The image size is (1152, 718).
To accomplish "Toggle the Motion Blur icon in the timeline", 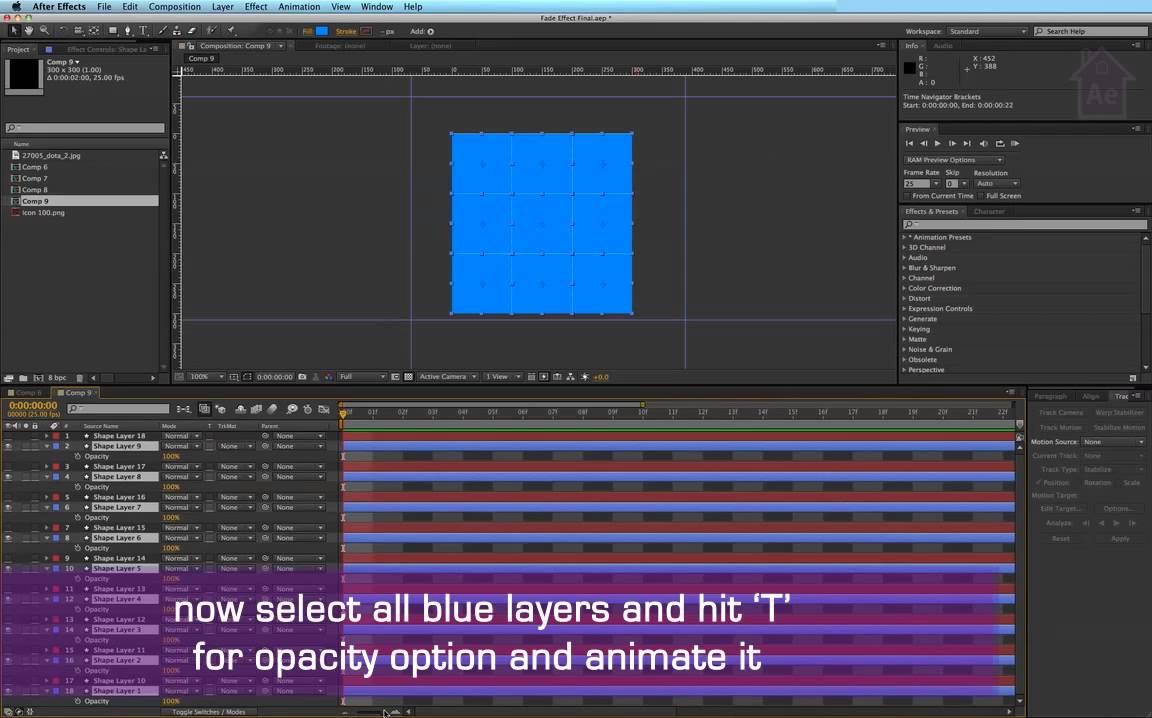I will click(273, 409).
